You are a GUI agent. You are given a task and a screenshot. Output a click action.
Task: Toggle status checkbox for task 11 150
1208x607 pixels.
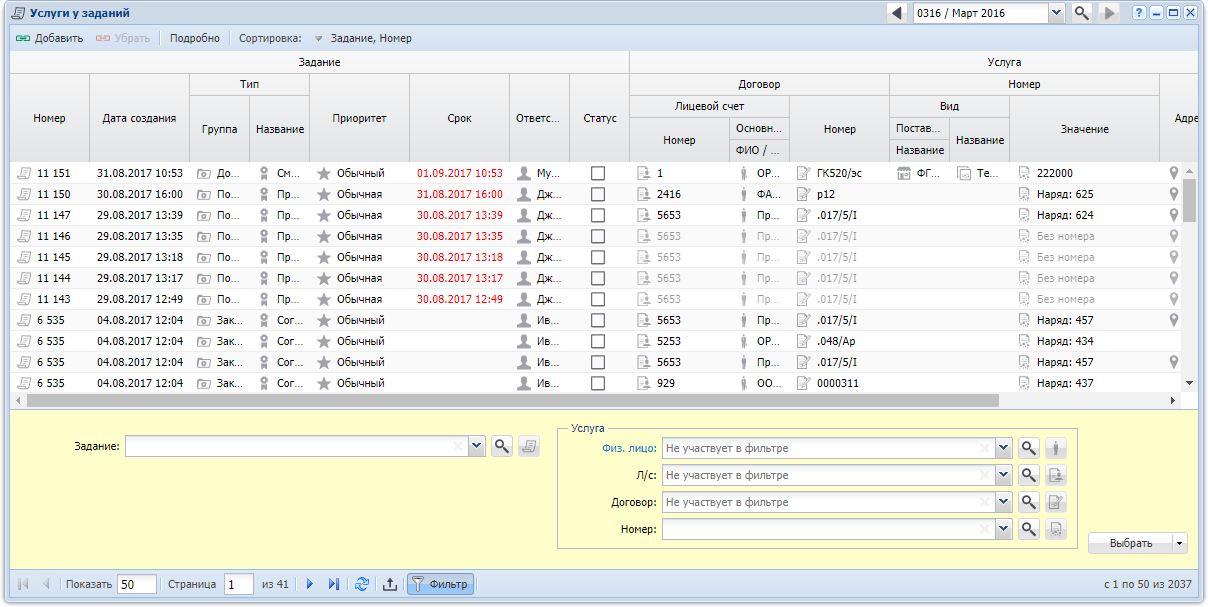598,194
